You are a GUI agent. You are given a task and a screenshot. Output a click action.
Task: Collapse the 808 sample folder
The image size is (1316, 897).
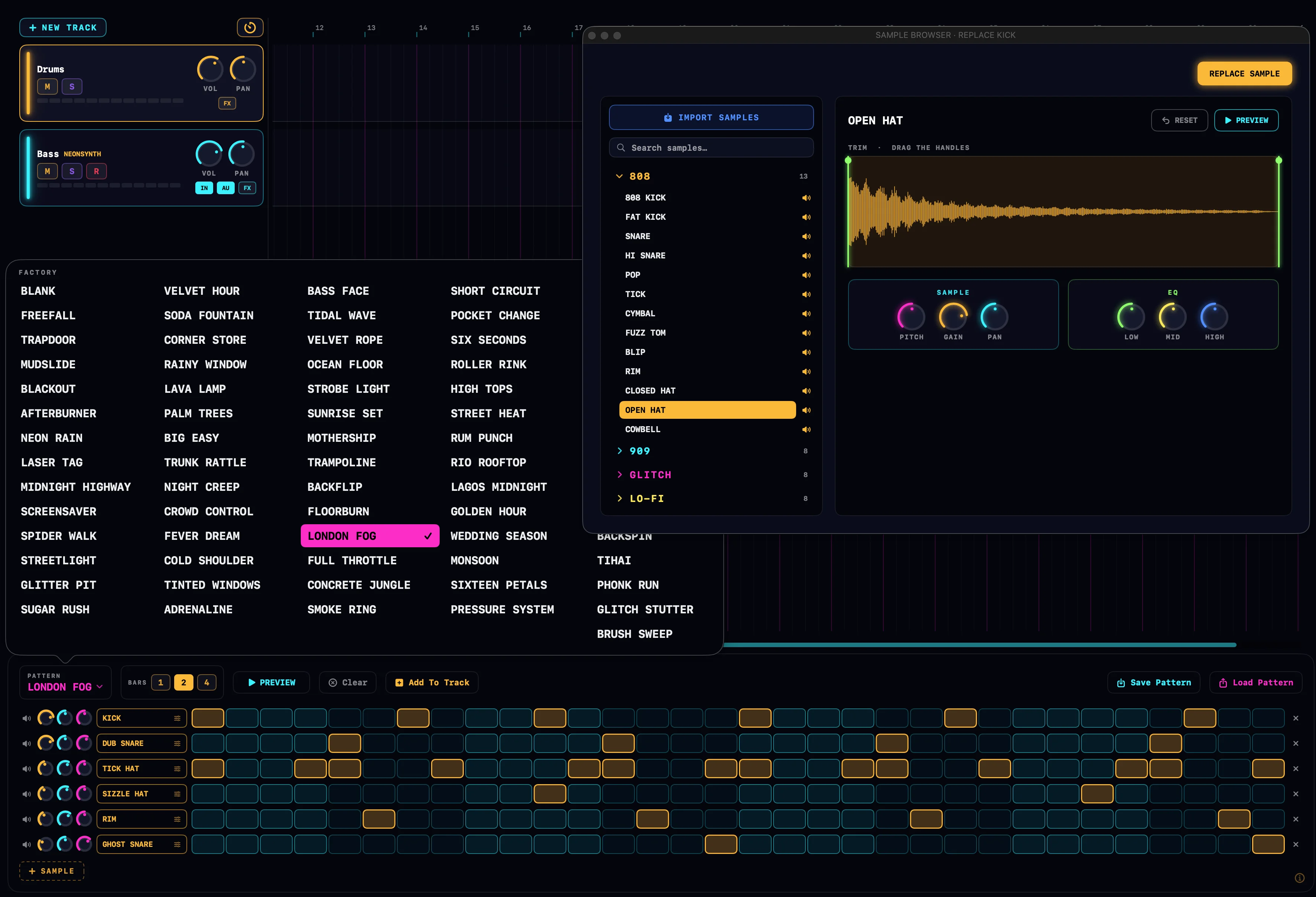pos(619,176)
